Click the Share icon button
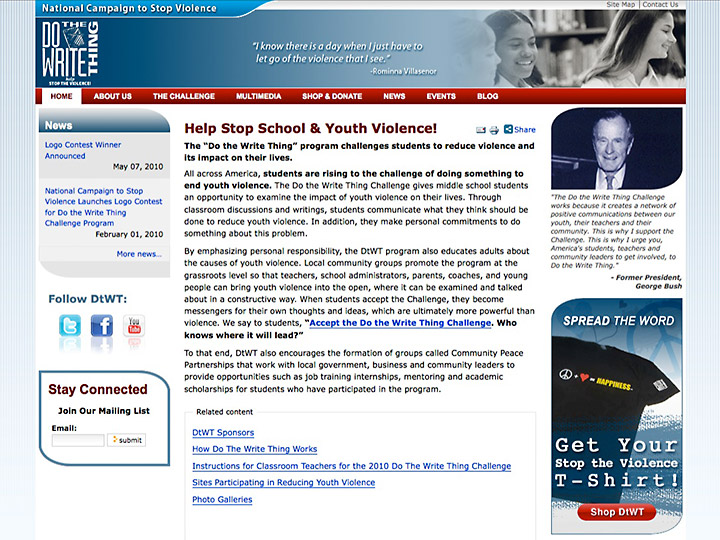Viewport: 720px width, 540px height. point(520,130)
